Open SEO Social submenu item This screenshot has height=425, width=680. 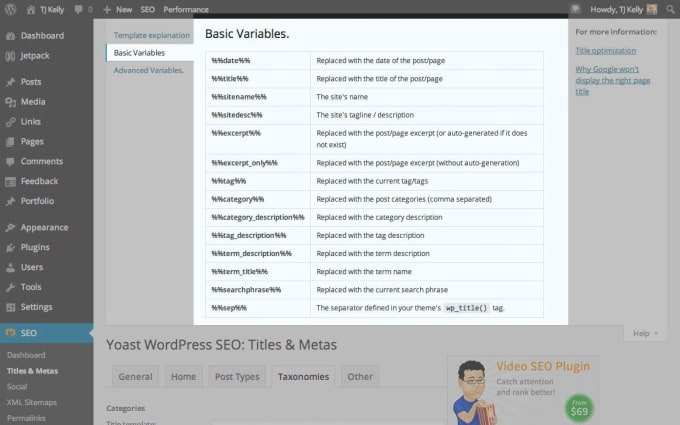[x=17, y=386]
